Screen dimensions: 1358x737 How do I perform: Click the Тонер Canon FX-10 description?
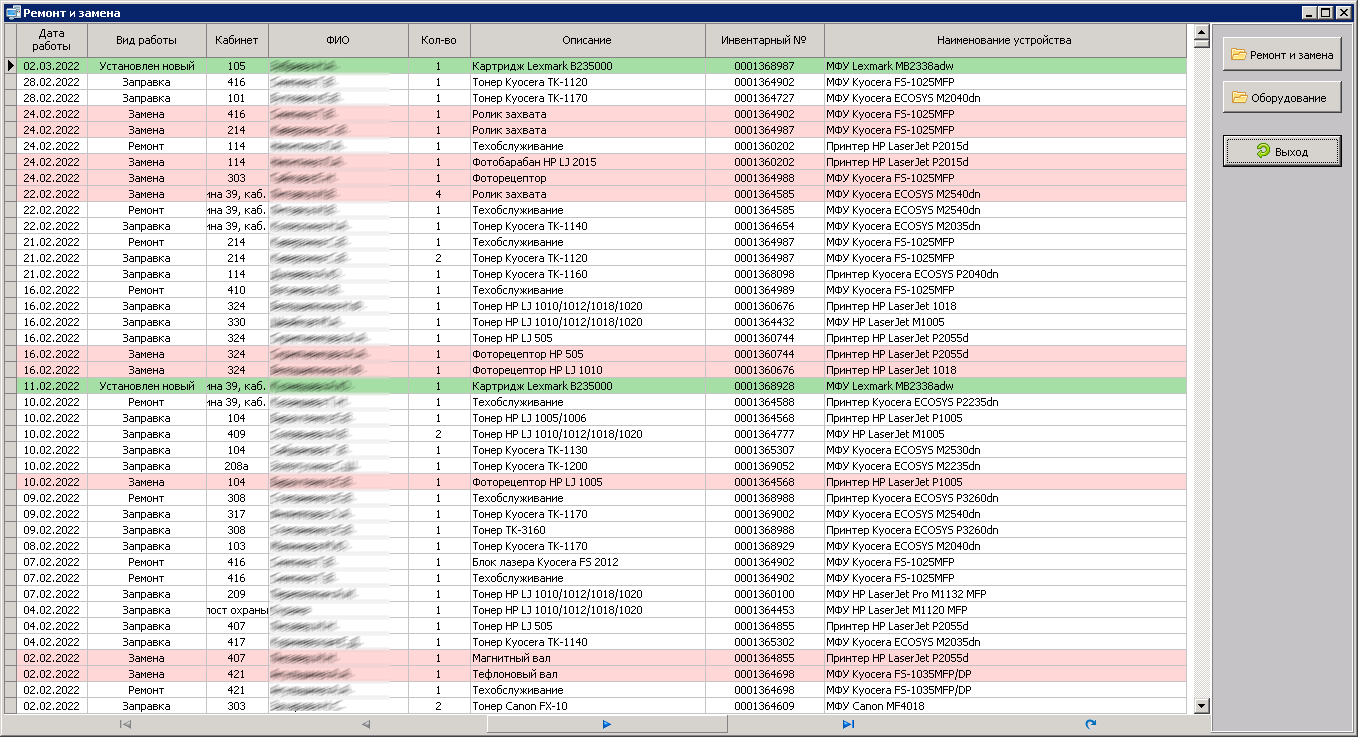tap(587, 706)
